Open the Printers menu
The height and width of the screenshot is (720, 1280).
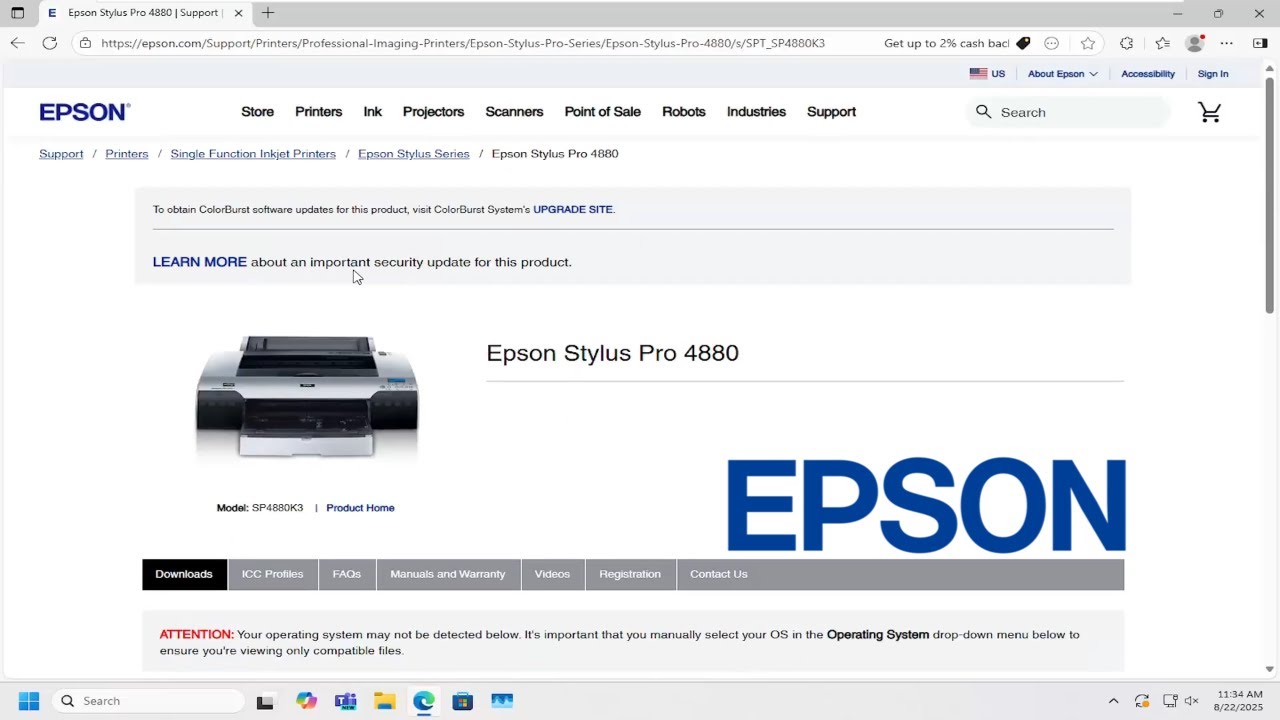[318, 112]
